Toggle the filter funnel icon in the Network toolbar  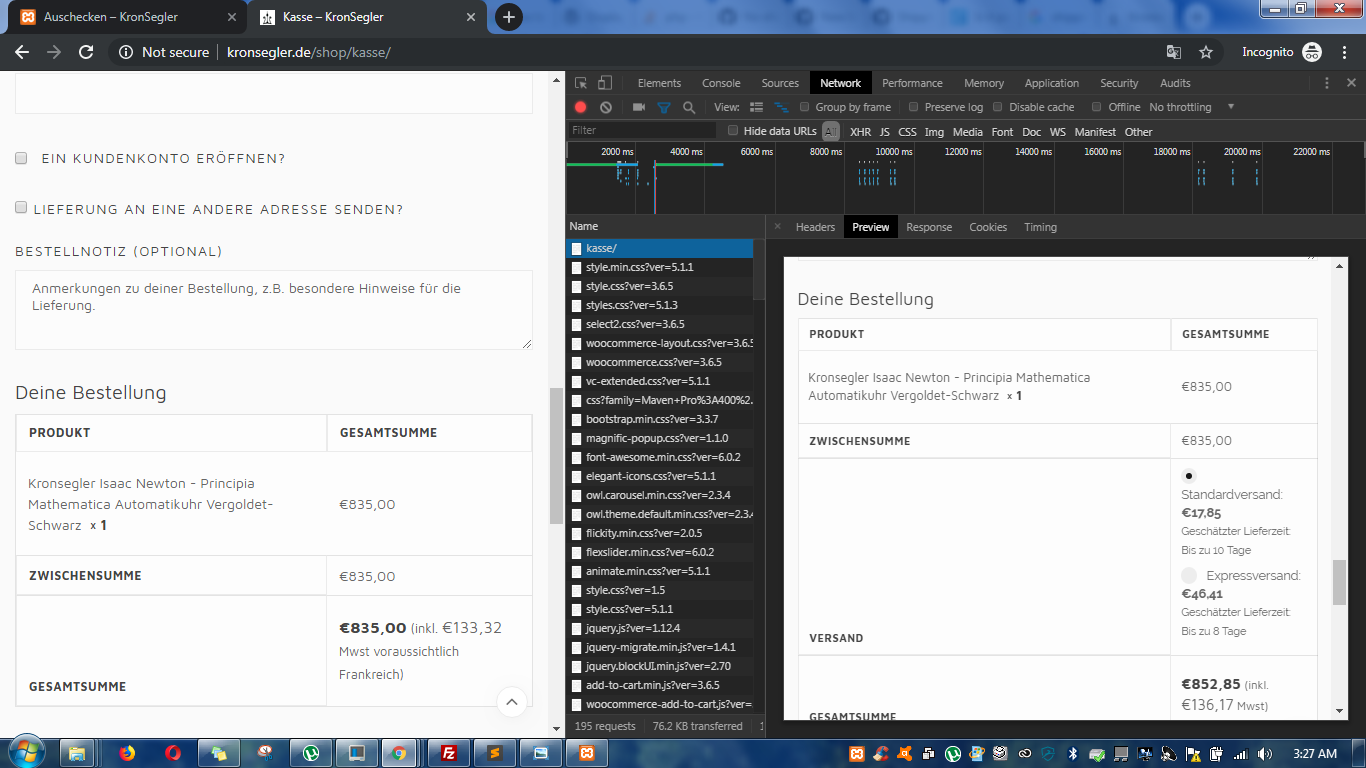coord(663,107)
